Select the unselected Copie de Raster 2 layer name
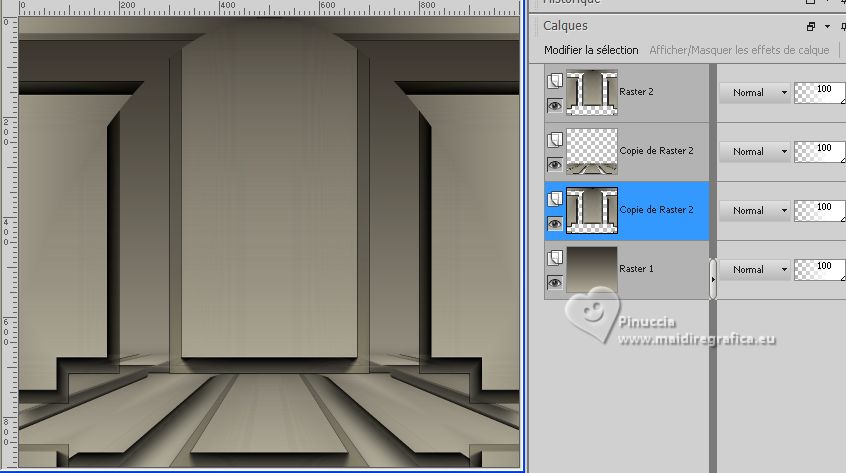This screenshot has width=846, height=473. 657,150
